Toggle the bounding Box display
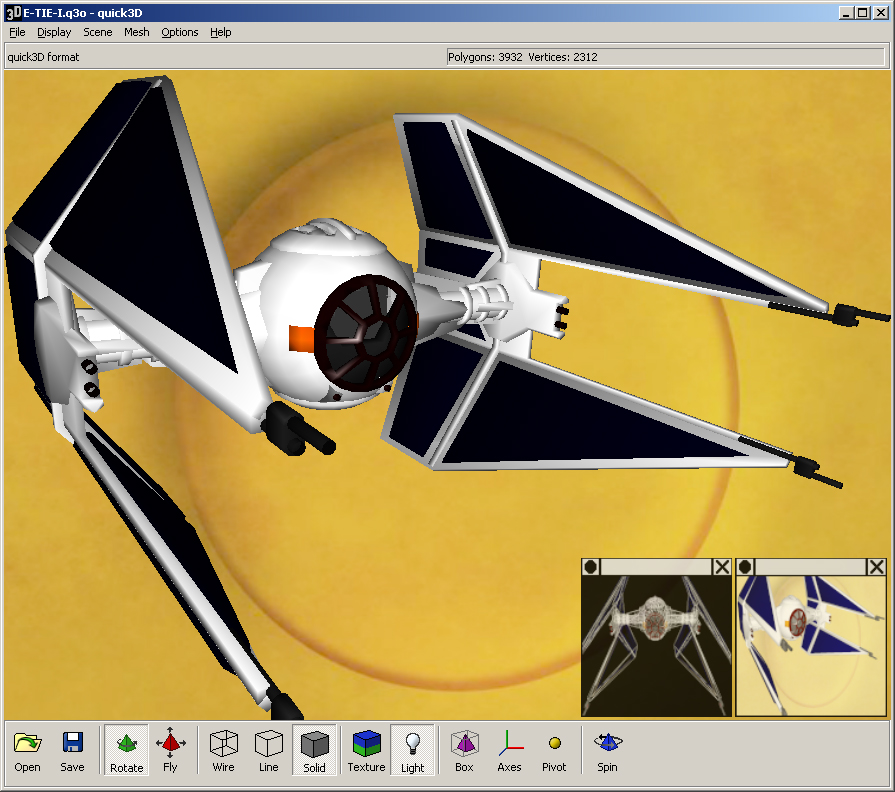Viewport: 895px width, 792px height. click(x=464, y=750)
